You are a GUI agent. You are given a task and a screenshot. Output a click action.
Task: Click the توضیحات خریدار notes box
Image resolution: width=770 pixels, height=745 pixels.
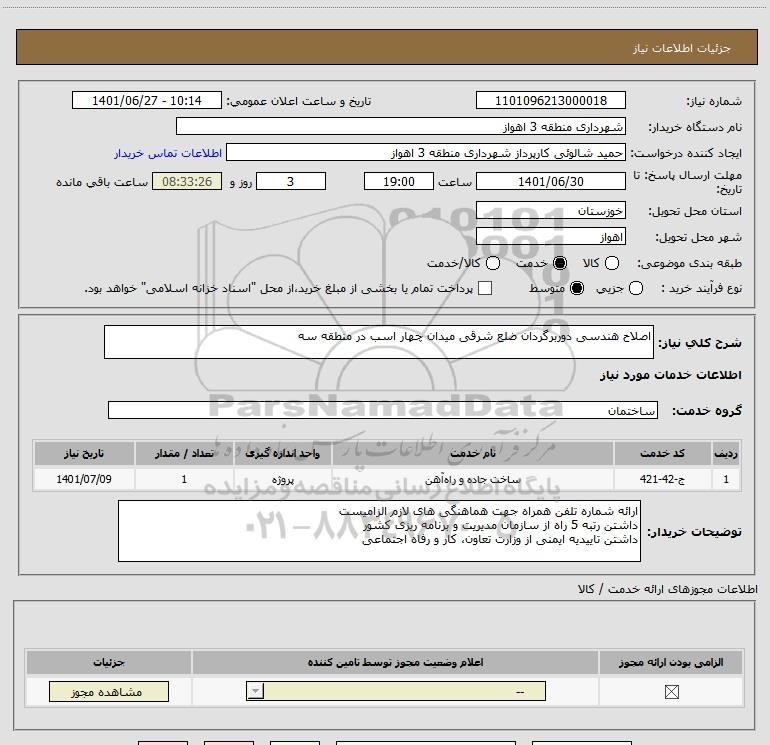[x=379, y=531]
